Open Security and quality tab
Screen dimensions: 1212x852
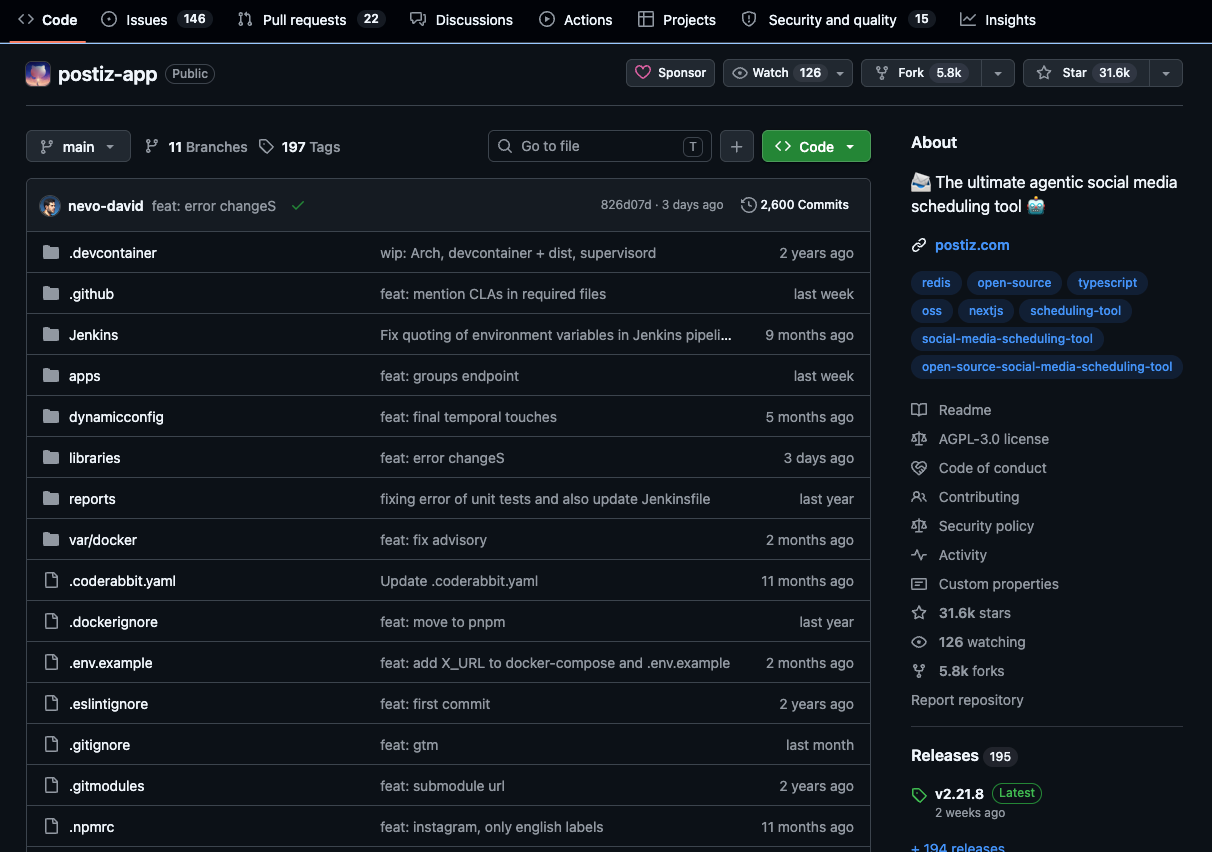pos(837,20)
